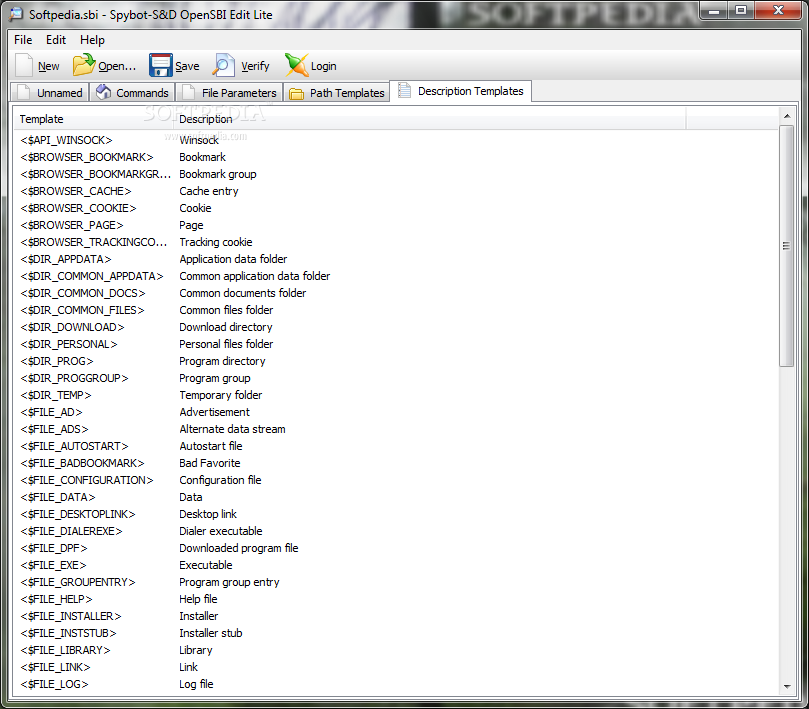Click the Commands tab icon
The height and width of the screenshot is (709, 809).
click(104, 92)
